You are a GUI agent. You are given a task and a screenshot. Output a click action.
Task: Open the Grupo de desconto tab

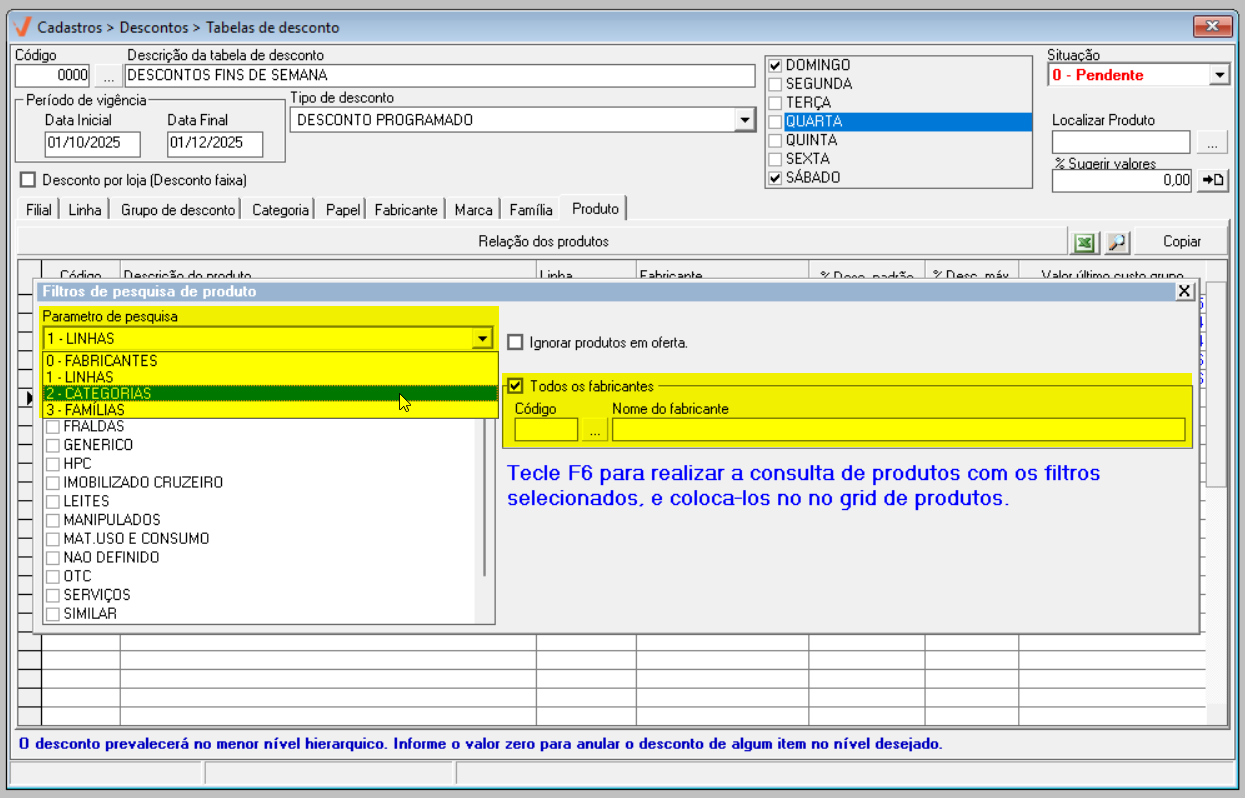178,210
